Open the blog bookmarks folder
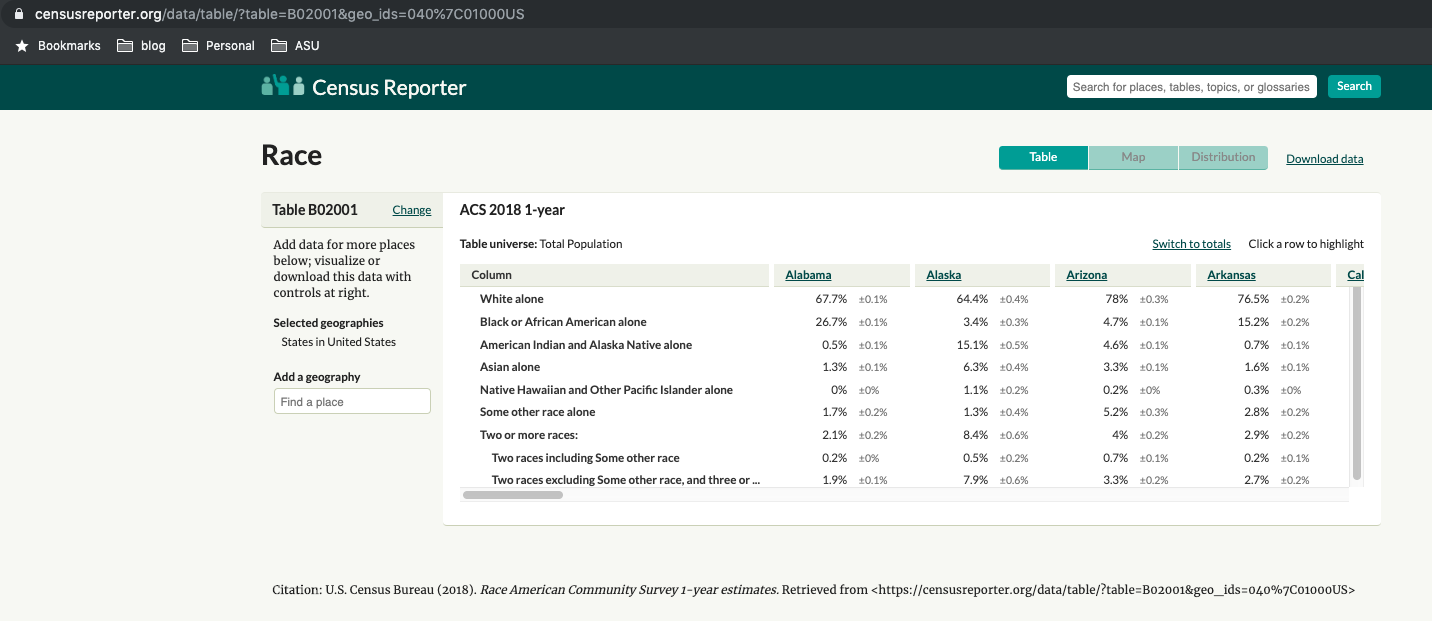The image size is (1432, 621). click(141, 45)
